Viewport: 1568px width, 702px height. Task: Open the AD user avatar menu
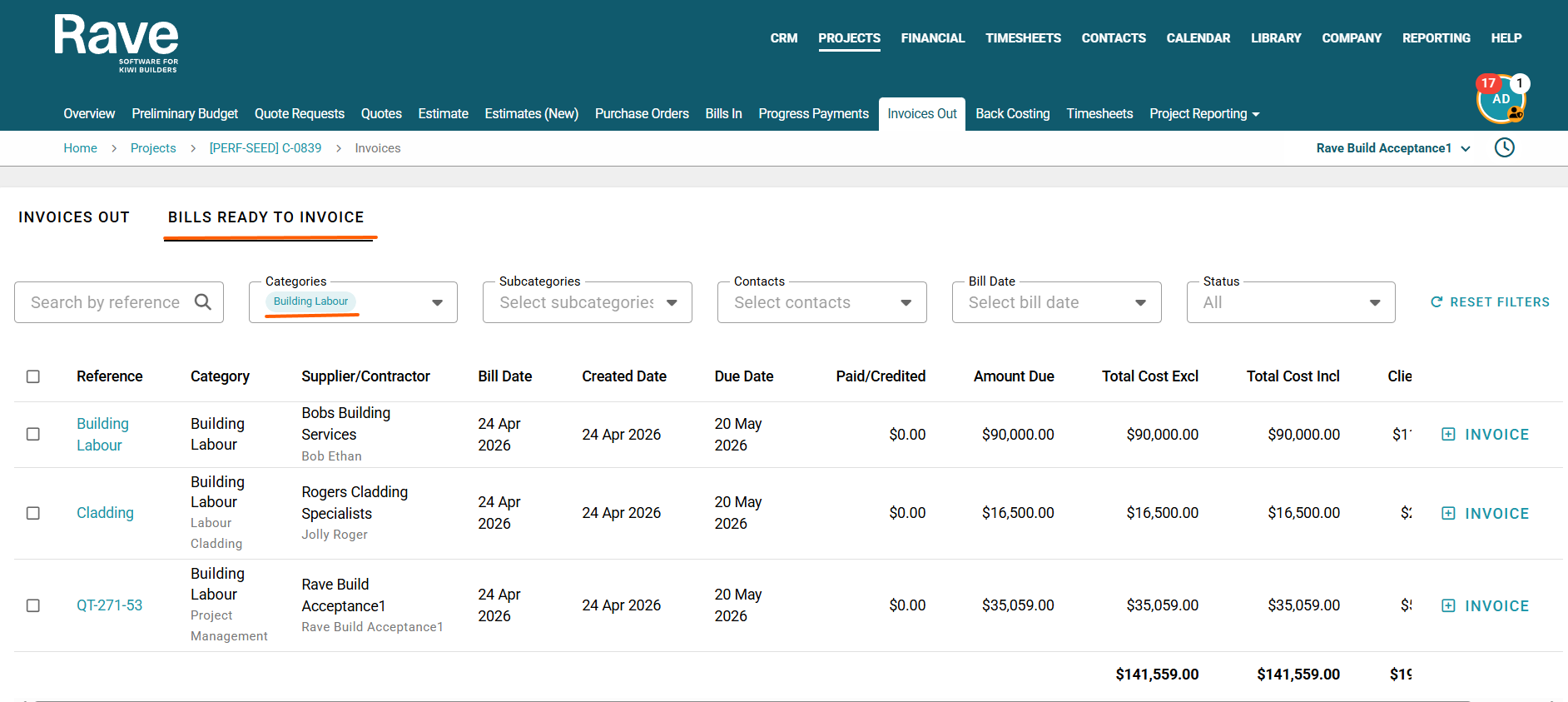[1501, 100]
